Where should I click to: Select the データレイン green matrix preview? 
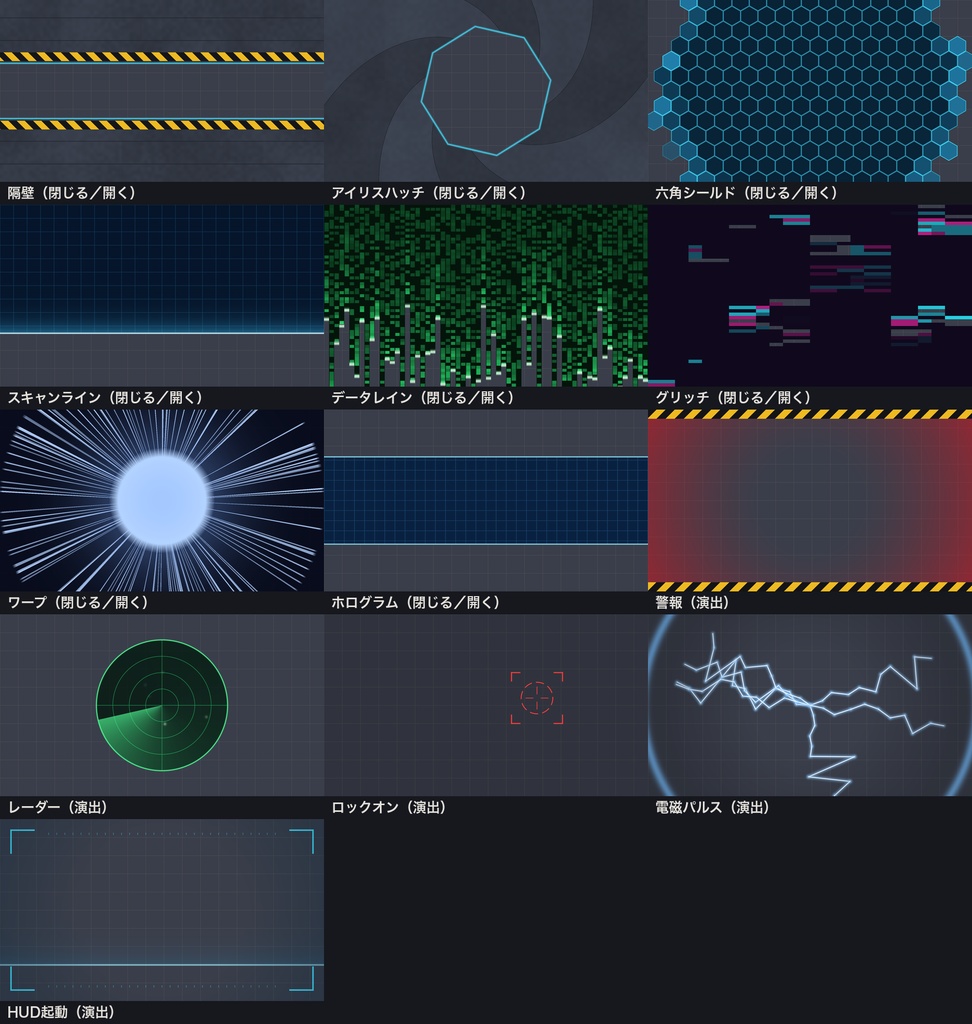pos(486,296)
